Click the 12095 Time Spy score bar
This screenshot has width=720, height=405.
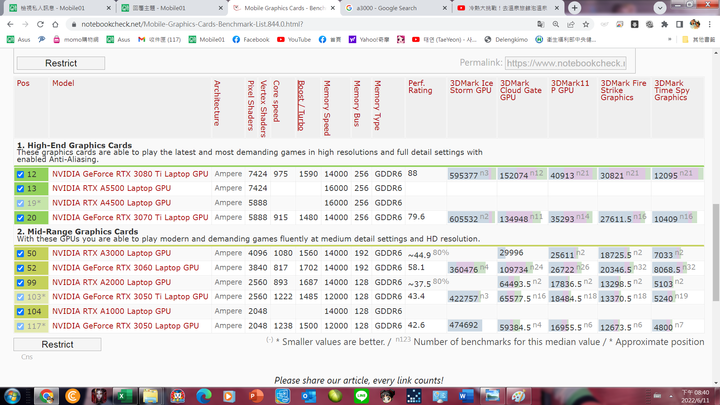[x=677, y=174]
